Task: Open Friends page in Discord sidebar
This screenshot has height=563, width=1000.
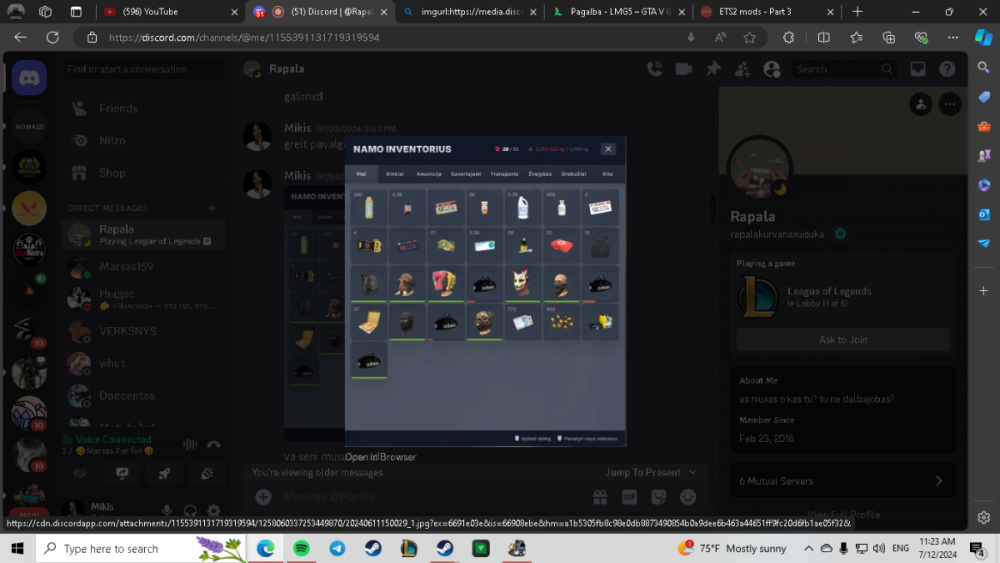Action: (143, 108)
